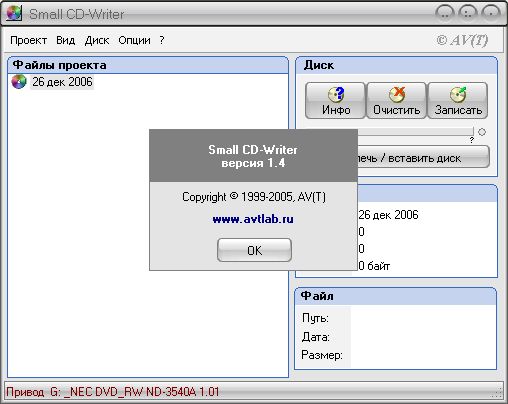Click the Дата: label
This screenshot has height=404, width=508.
(315, 337)
